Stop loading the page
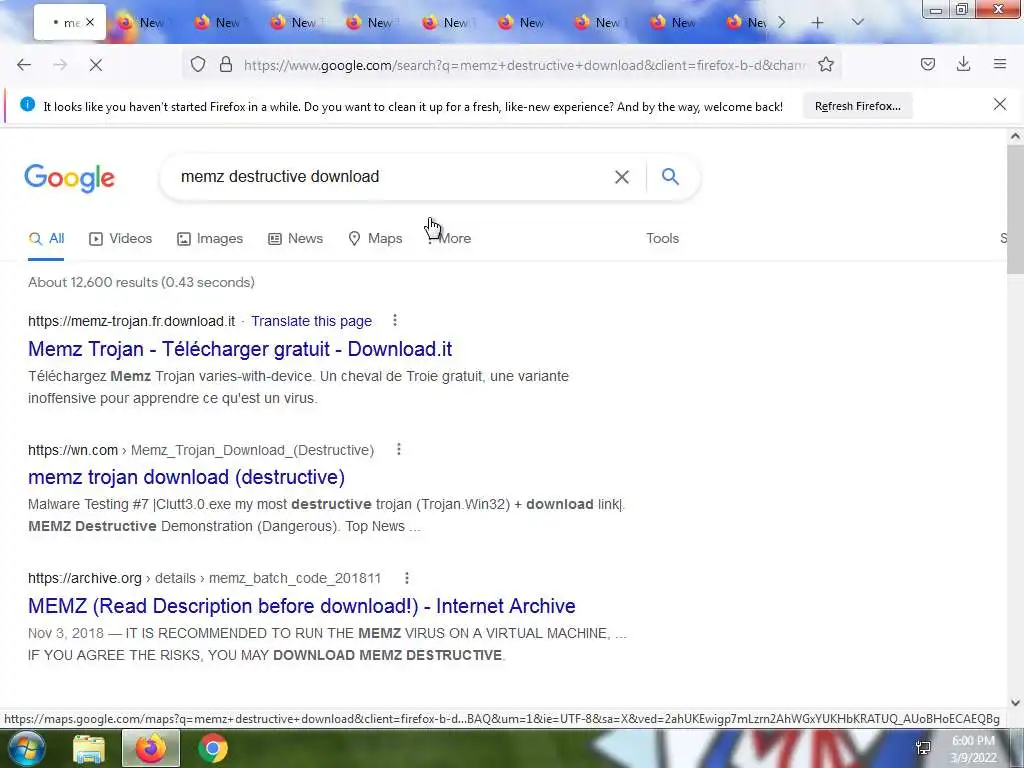1024x768 pixels. 95,65
